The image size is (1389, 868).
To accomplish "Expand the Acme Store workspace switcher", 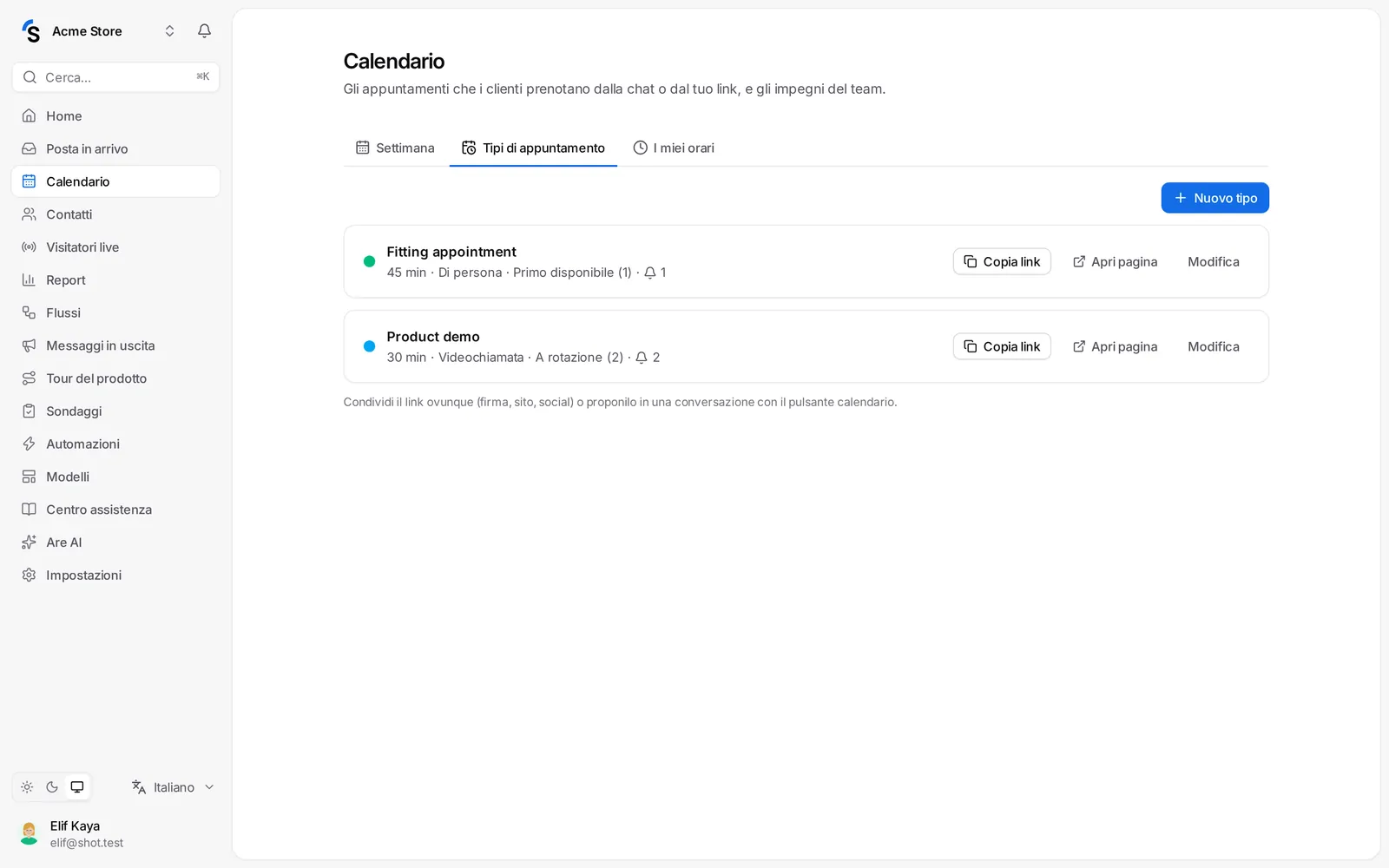I will 170,31.
